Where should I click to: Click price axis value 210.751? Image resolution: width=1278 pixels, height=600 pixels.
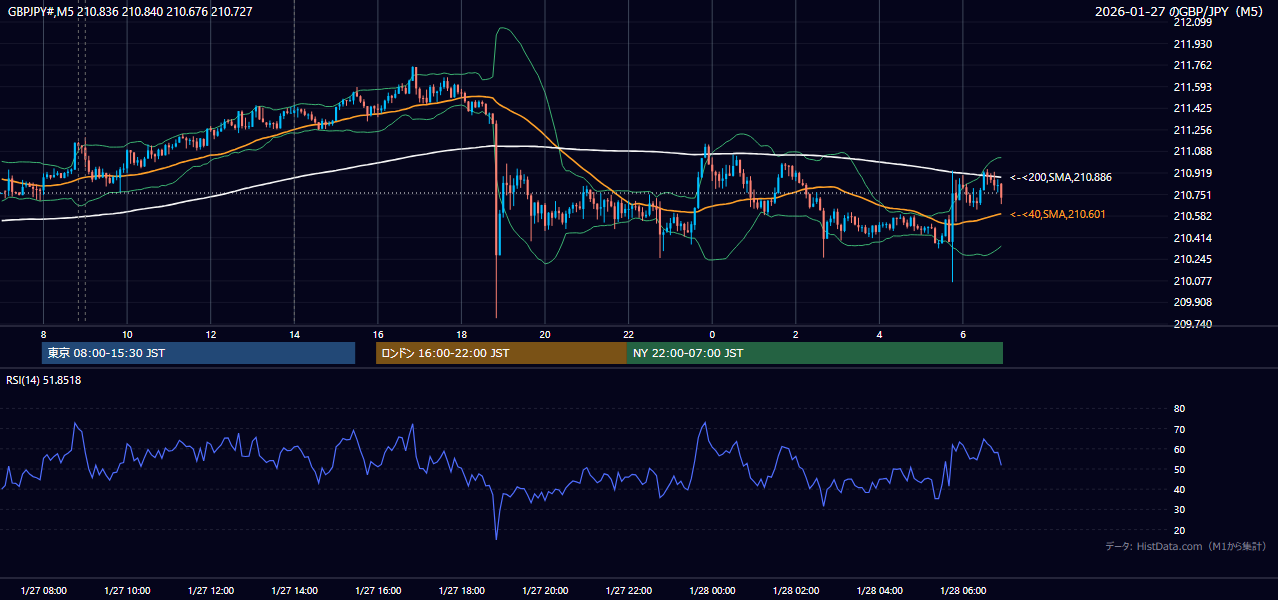click(x=1192, y=195)
